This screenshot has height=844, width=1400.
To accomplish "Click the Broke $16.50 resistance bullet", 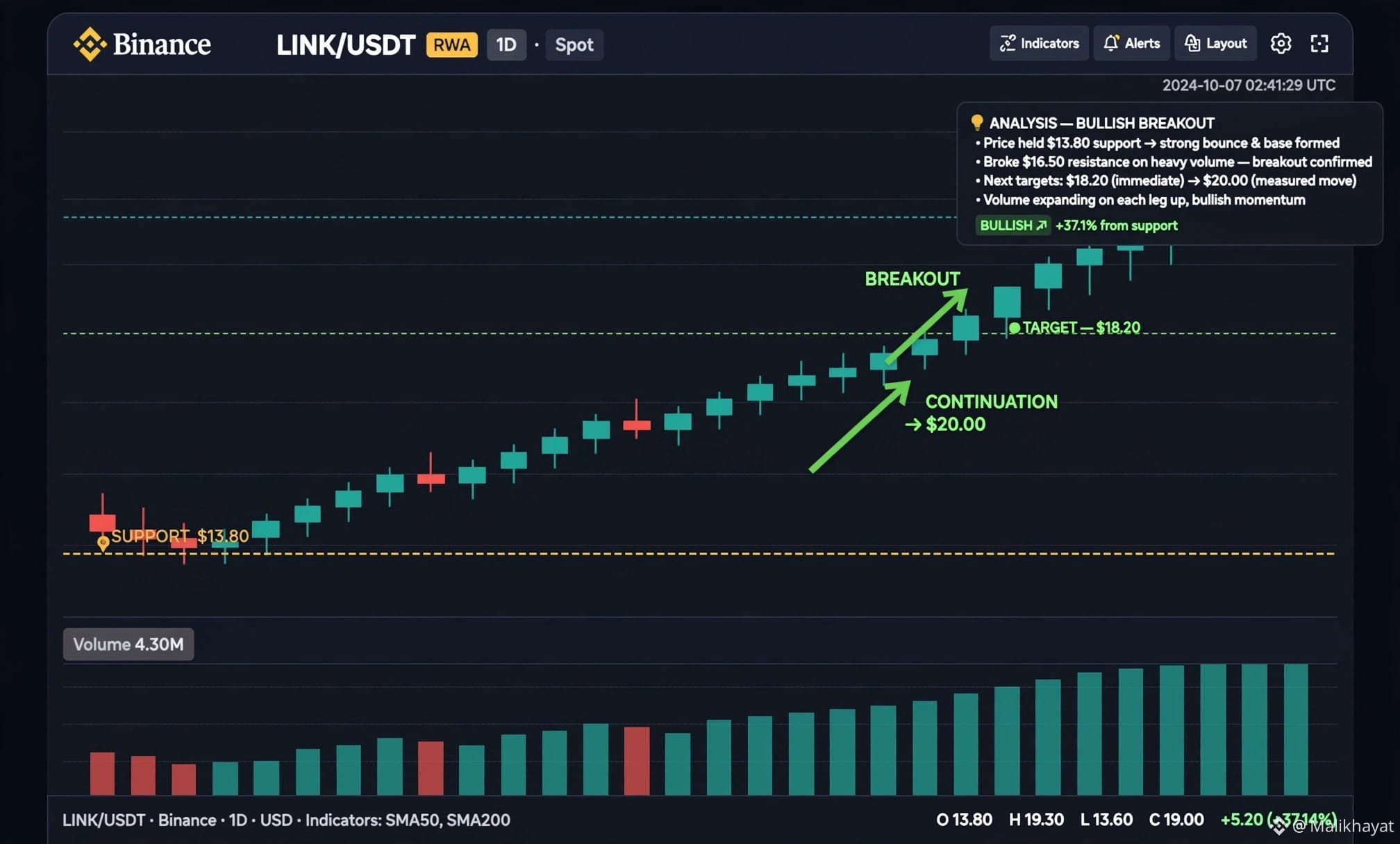I will (x=1174, y=162).
